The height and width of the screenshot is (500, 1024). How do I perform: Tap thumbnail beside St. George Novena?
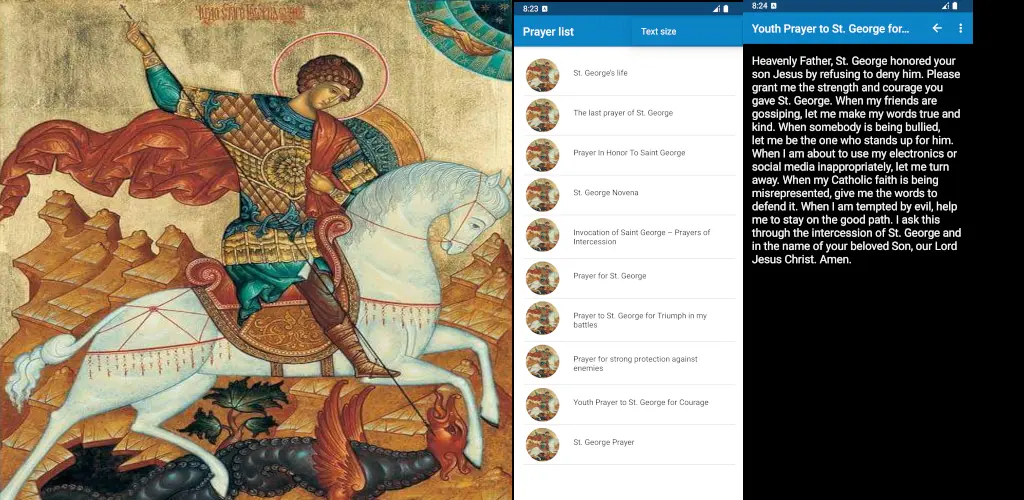tap(542, 195)
